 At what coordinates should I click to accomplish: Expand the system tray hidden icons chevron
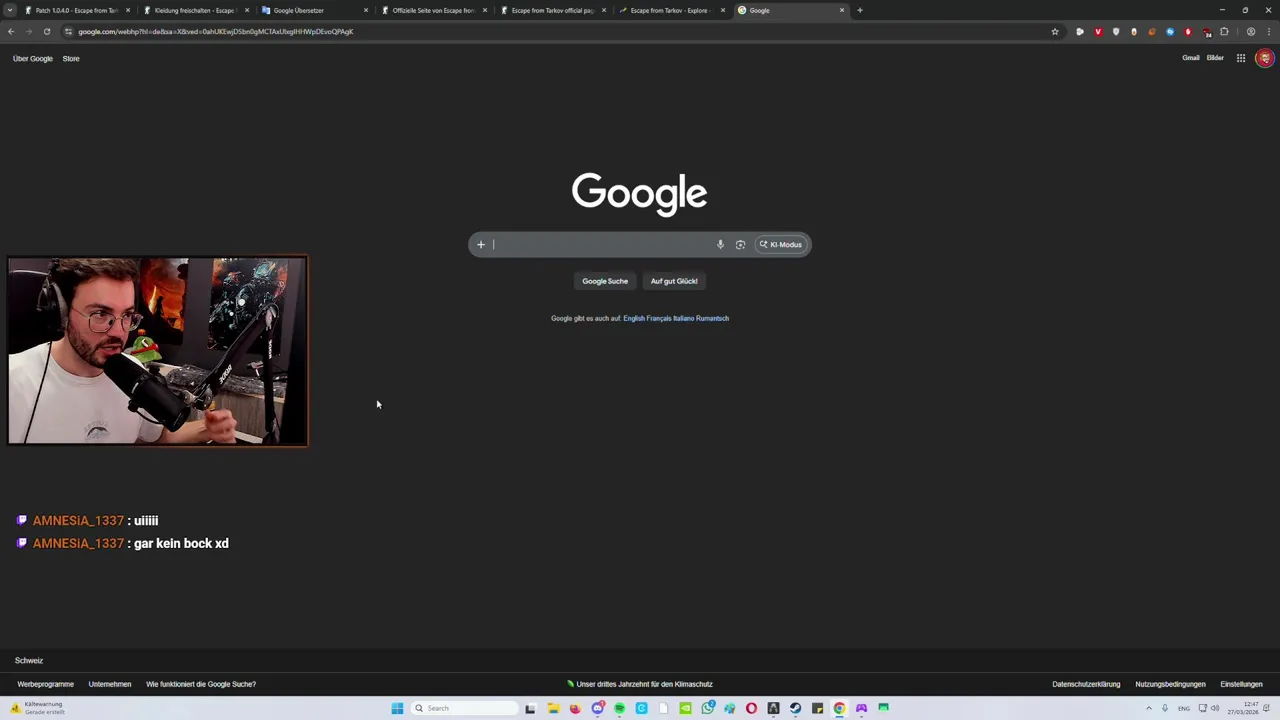tap(1149, 708)
